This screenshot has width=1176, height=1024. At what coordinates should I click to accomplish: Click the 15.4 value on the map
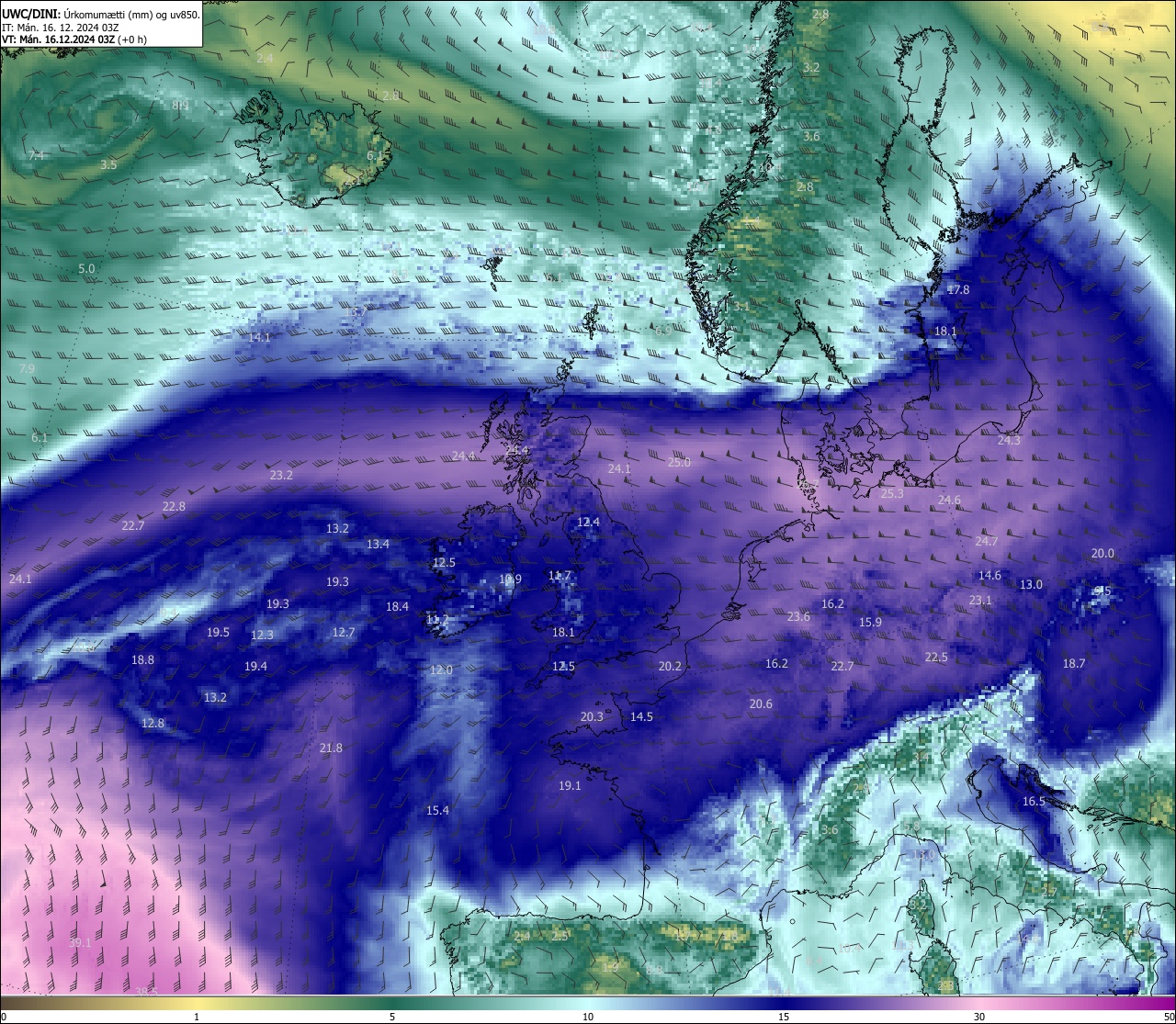point(437,810)
